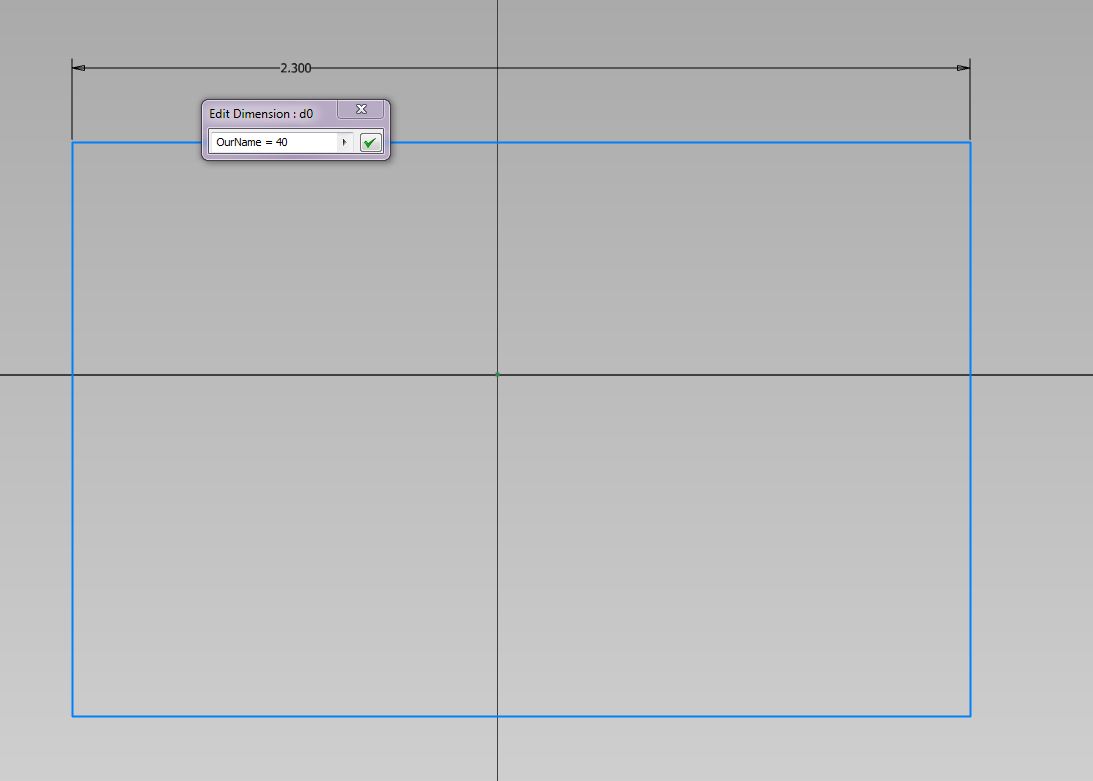The height and width of the screenshot is (781, 1093).
Task: Select the horizontal axis line
Action: [x=200, y=374]
